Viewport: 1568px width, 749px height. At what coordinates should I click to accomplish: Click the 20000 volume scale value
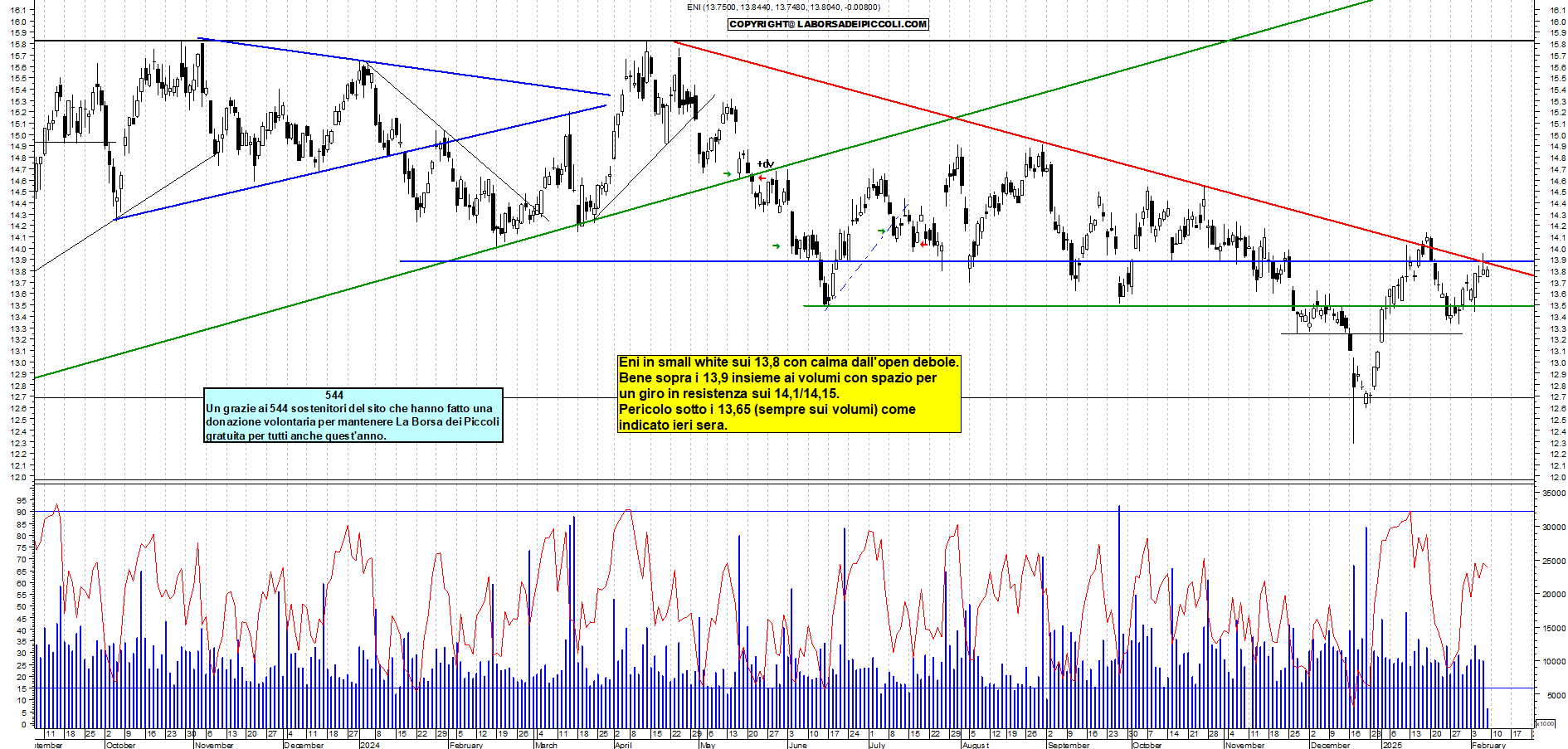pos(1554,594)
